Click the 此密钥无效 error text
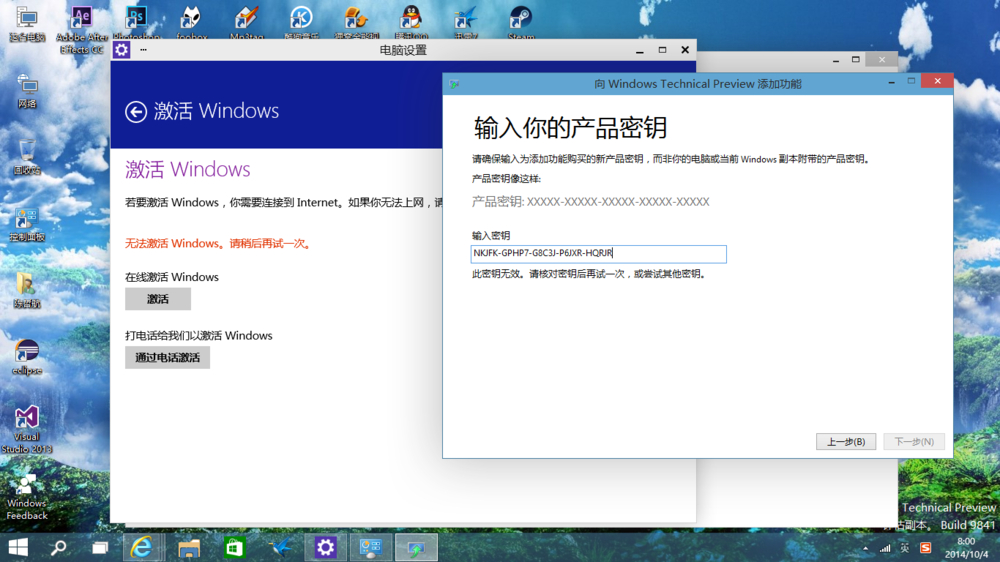The height and width of the screenshot is (562, 1000). tap(589, 274)
